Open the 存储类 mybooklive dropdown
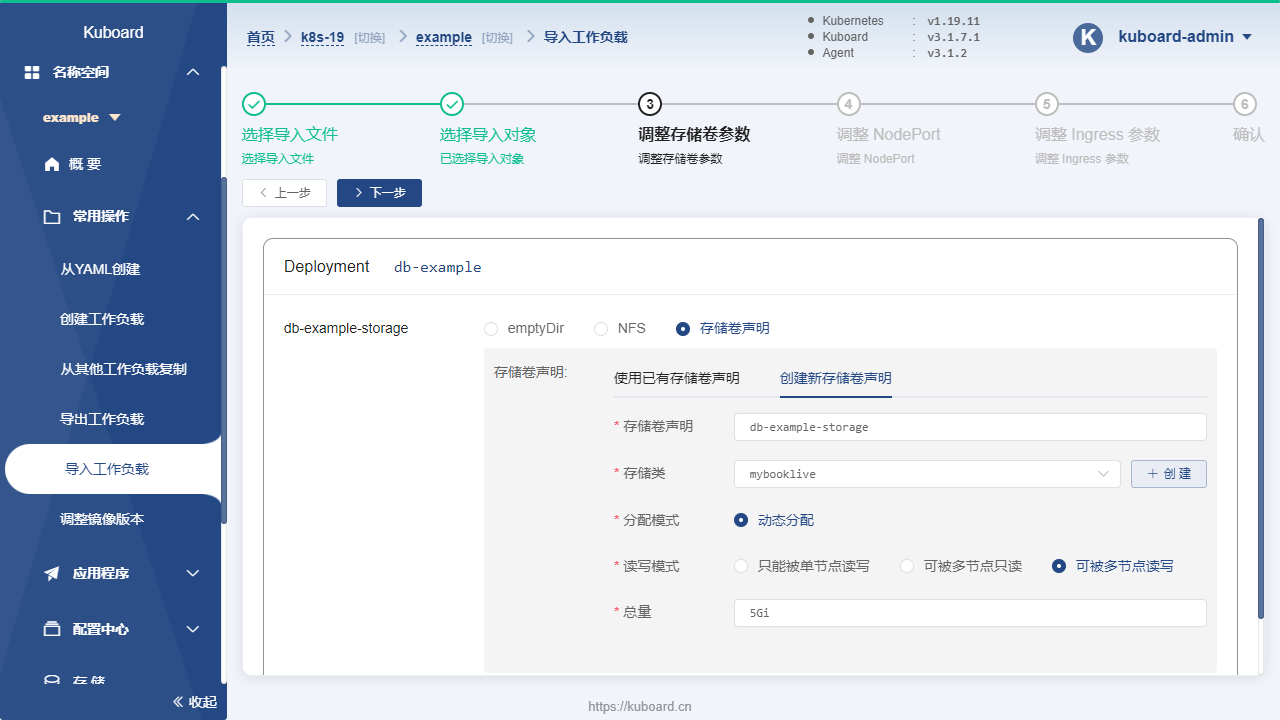This screenshot has height=720, width=1280. [927, 474]
